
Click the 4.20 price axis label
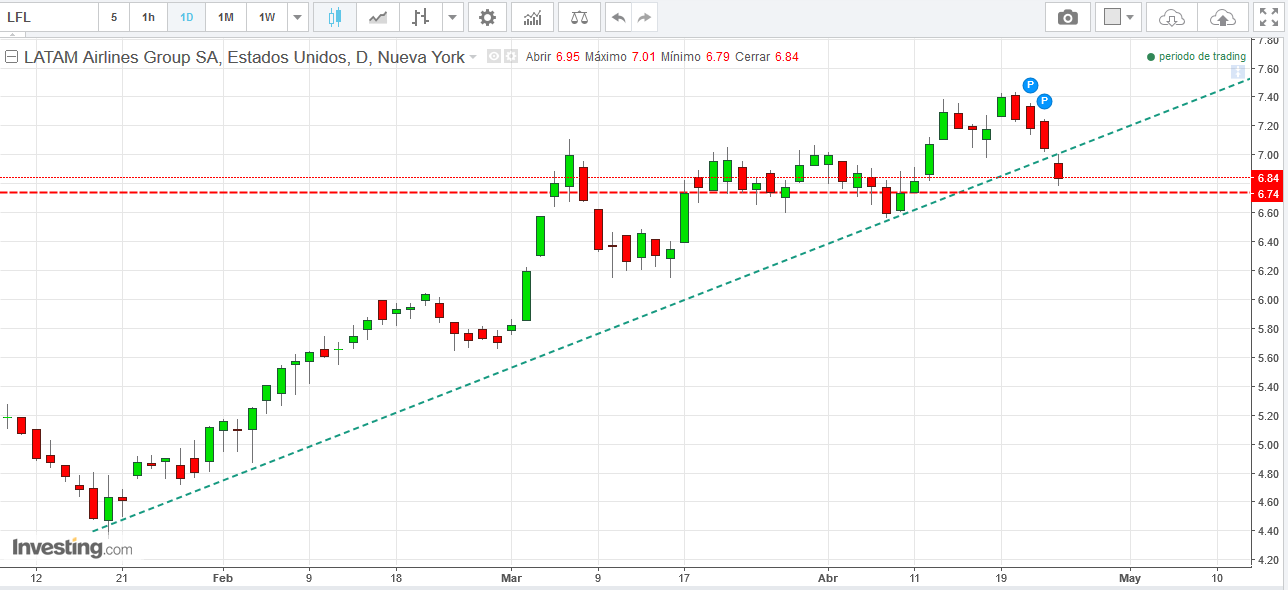1268,560
